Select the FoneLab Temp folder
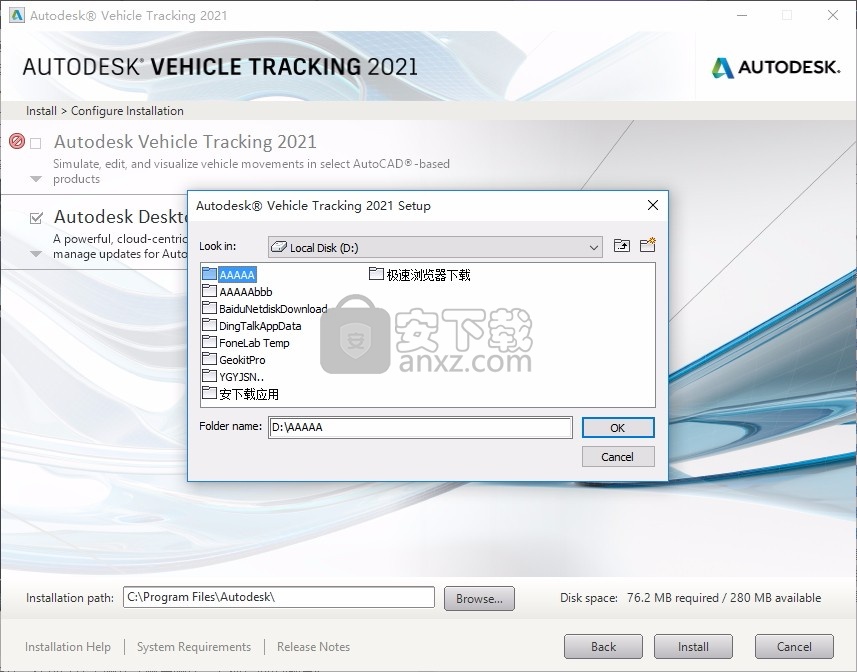Viewport: 857px width, 672px height. coord(246,343)
